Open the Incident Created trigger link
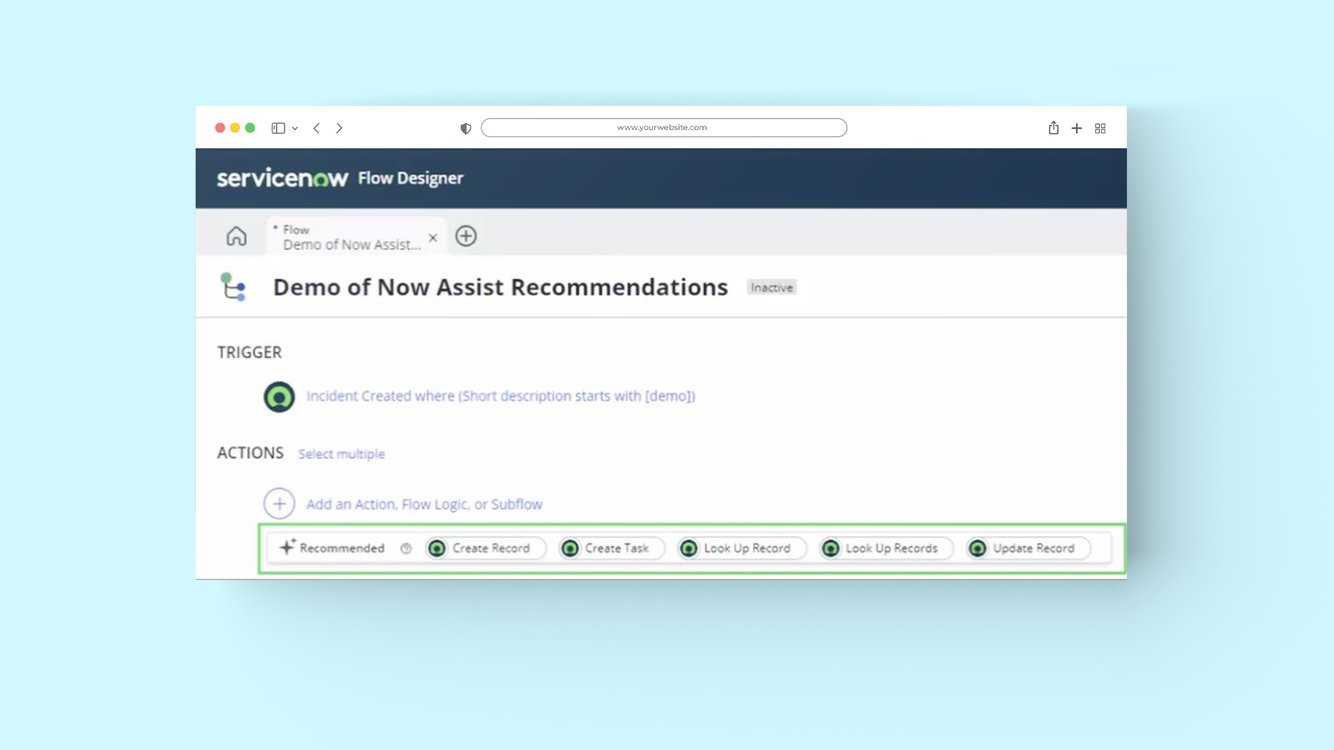1334x750 pixels. coord(500,396)
